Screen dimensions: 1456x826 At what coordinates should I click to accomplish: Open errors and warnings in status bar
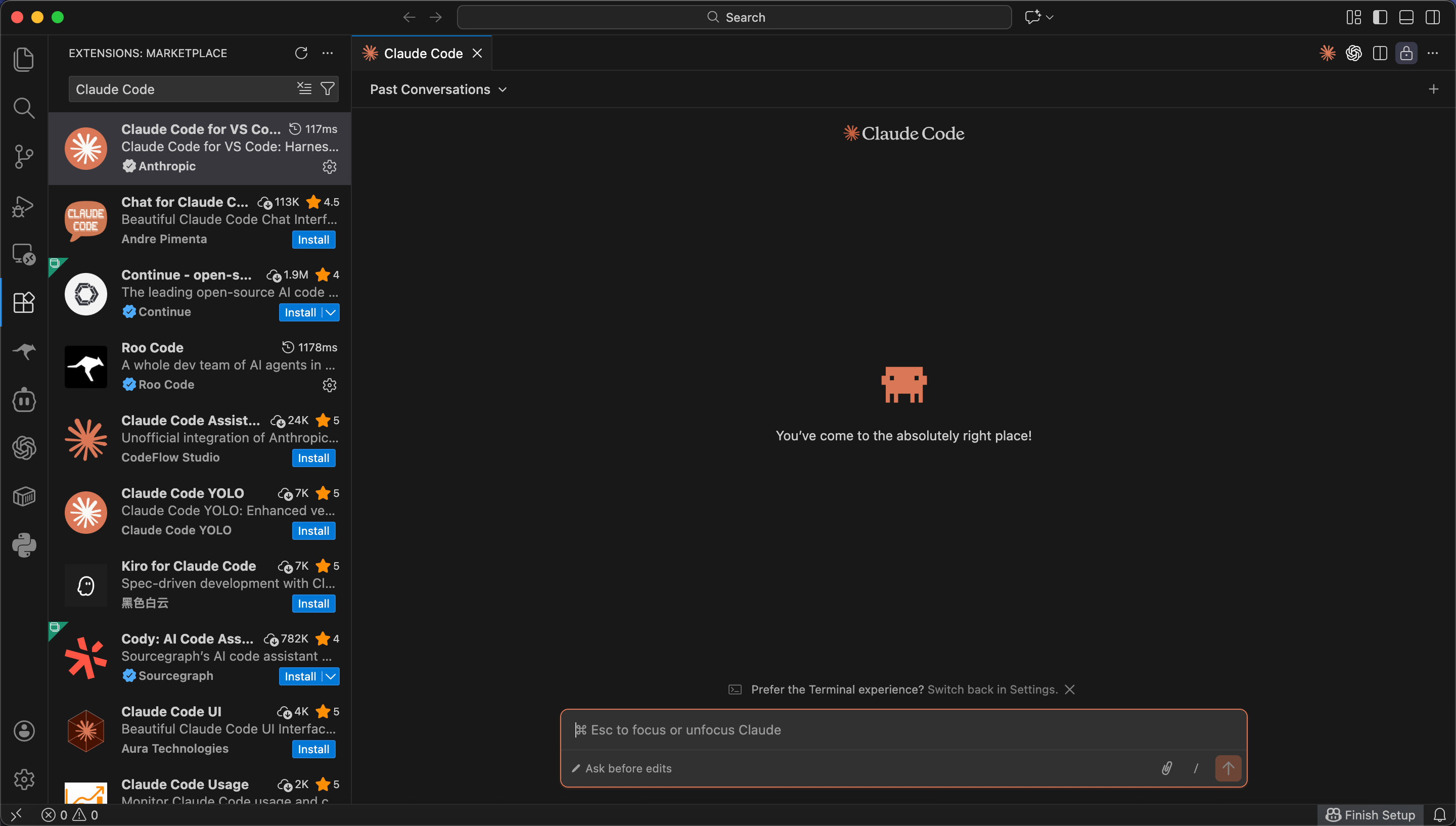(x=70, y=815)
